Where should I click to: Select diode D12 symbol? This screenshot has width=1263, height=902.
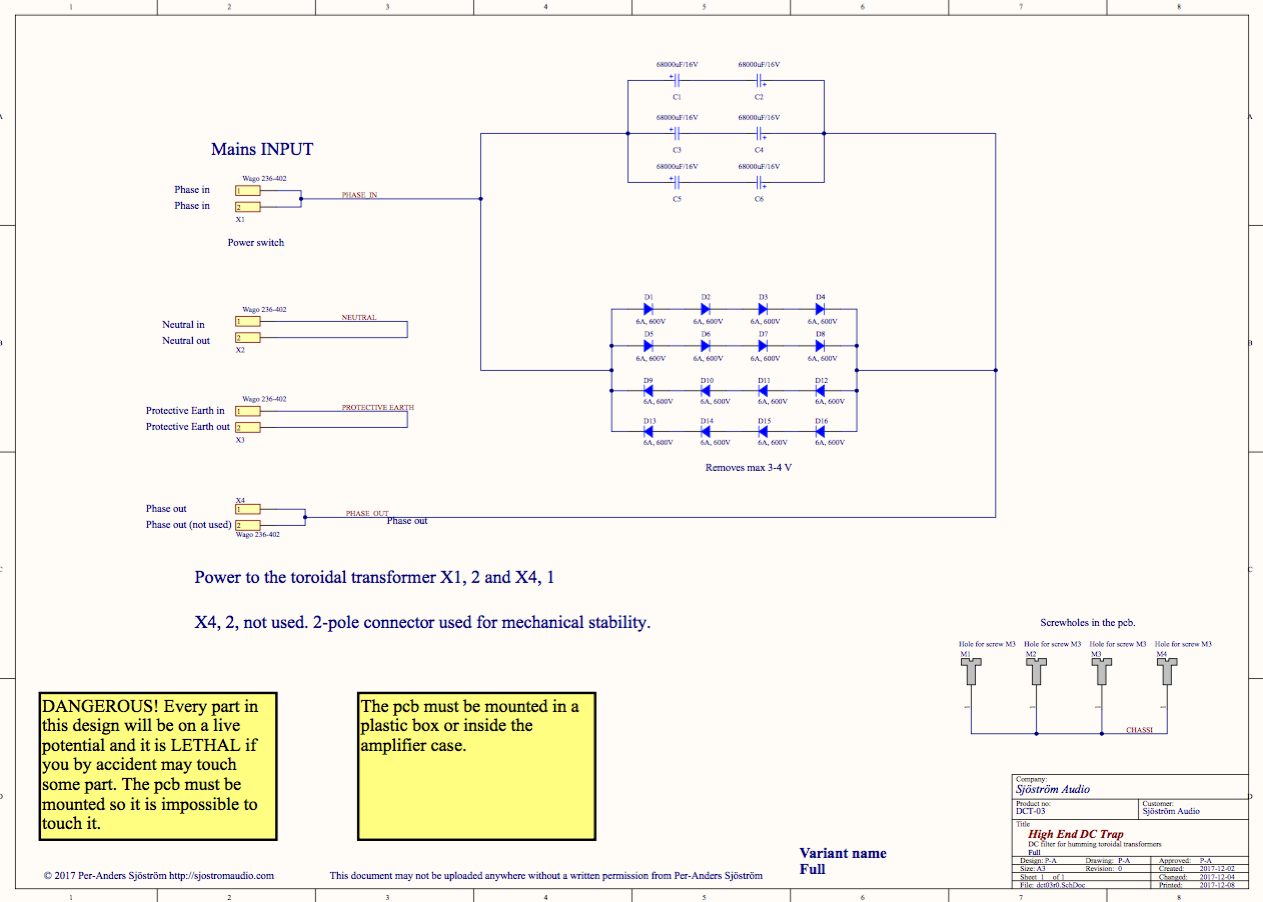click(820, 391)
